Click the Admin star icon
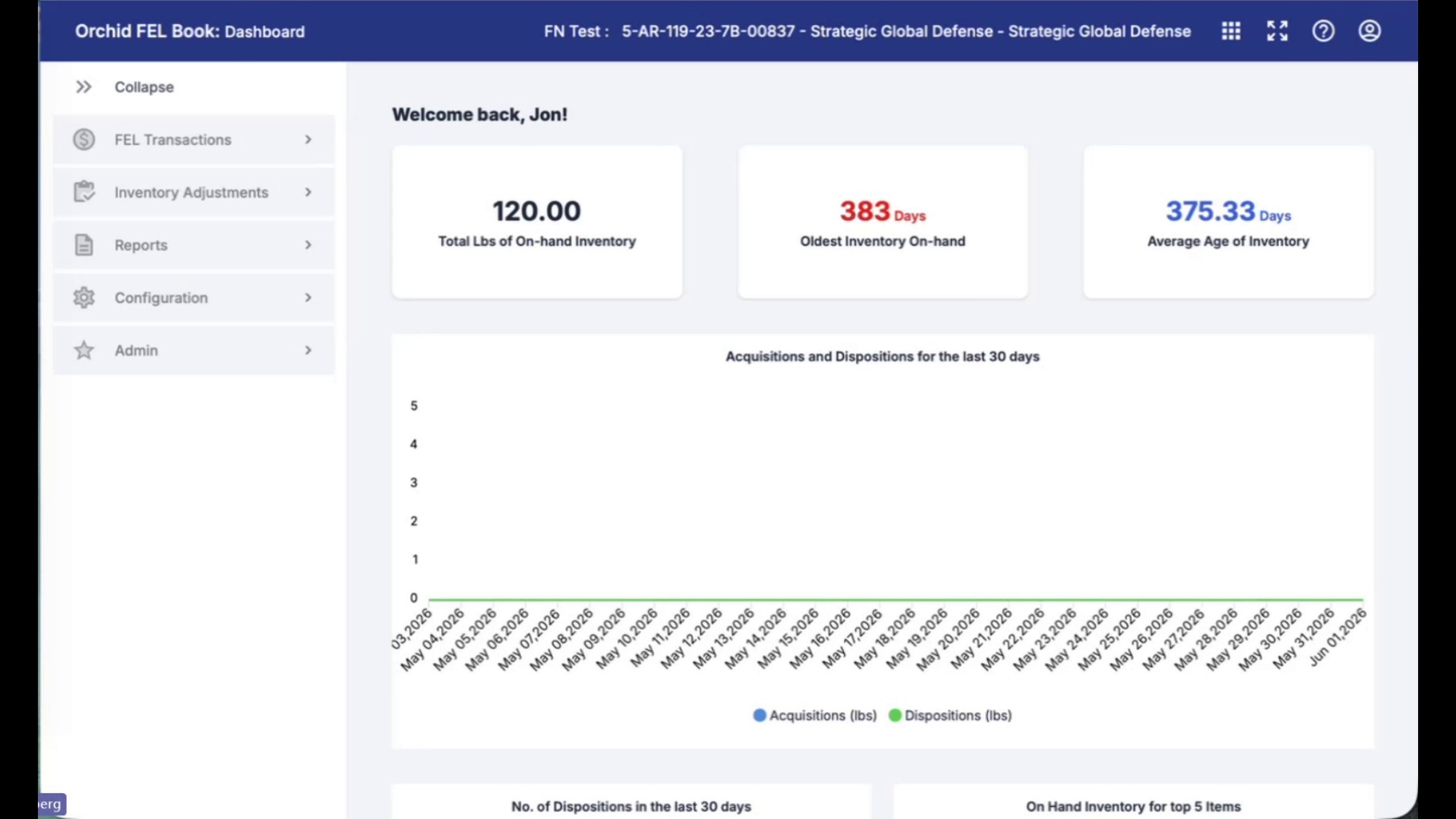This screenshot has height=819, width=1456. pos(84,350)
